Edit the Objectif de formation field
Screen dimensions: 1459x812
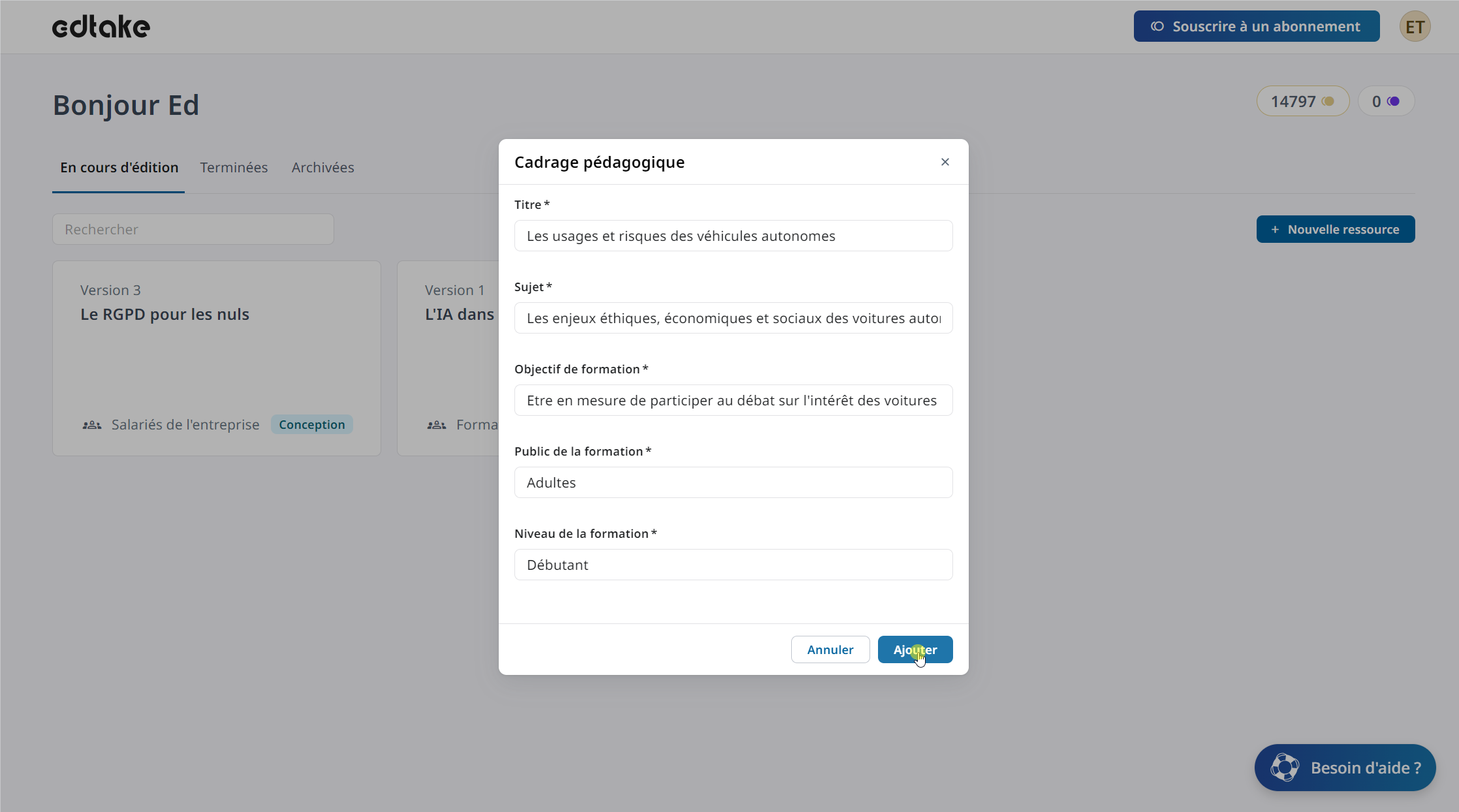(732, 400)
